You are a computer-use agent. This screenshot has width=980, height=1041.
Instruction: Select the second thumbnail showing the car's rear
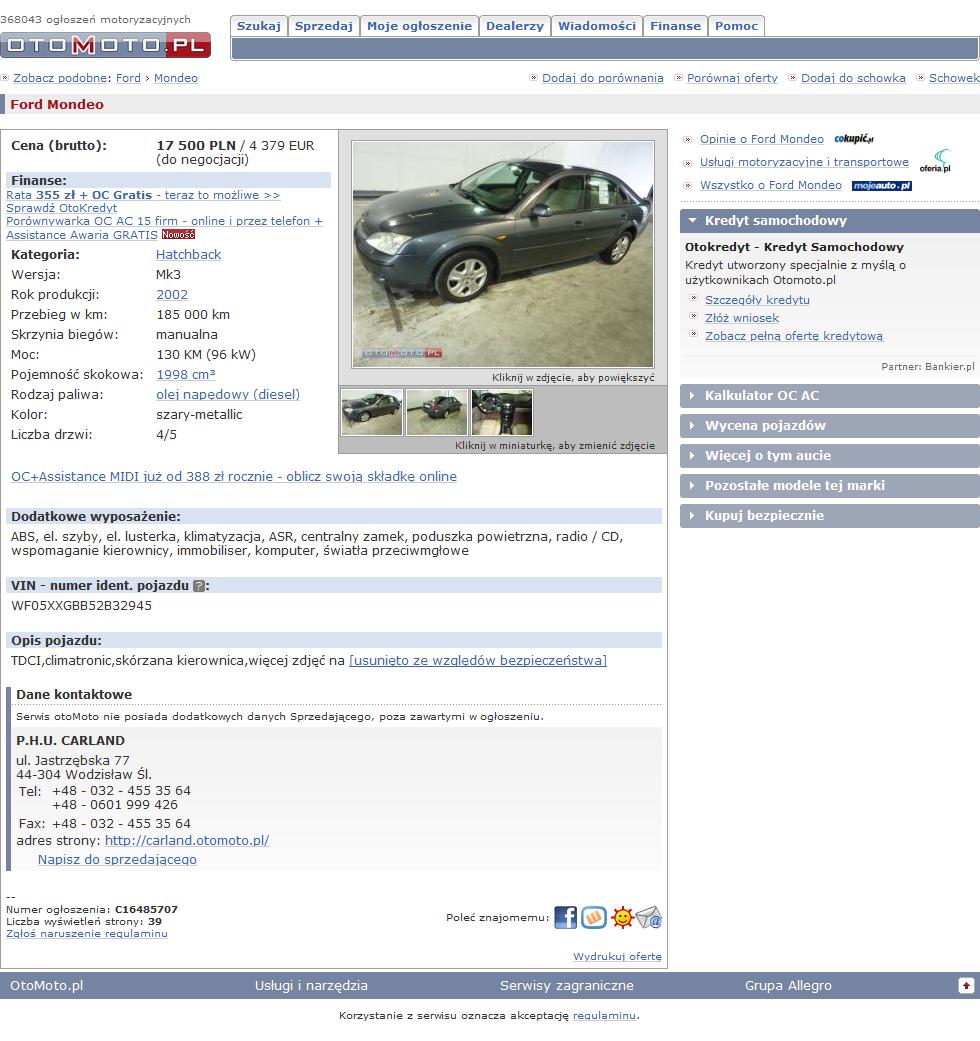click(437, 412)
